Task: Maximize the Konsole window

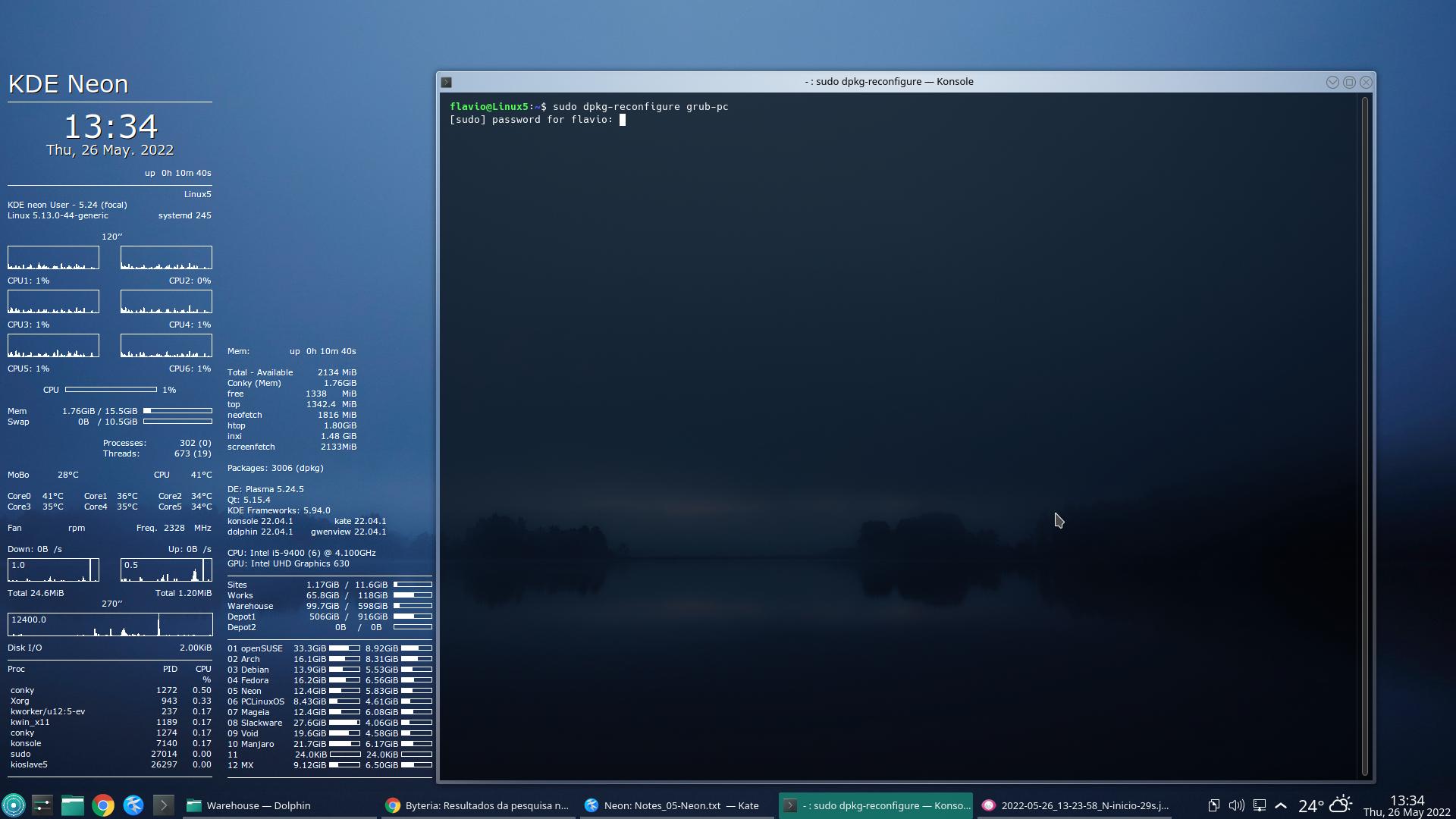Action: [1349, 82]
